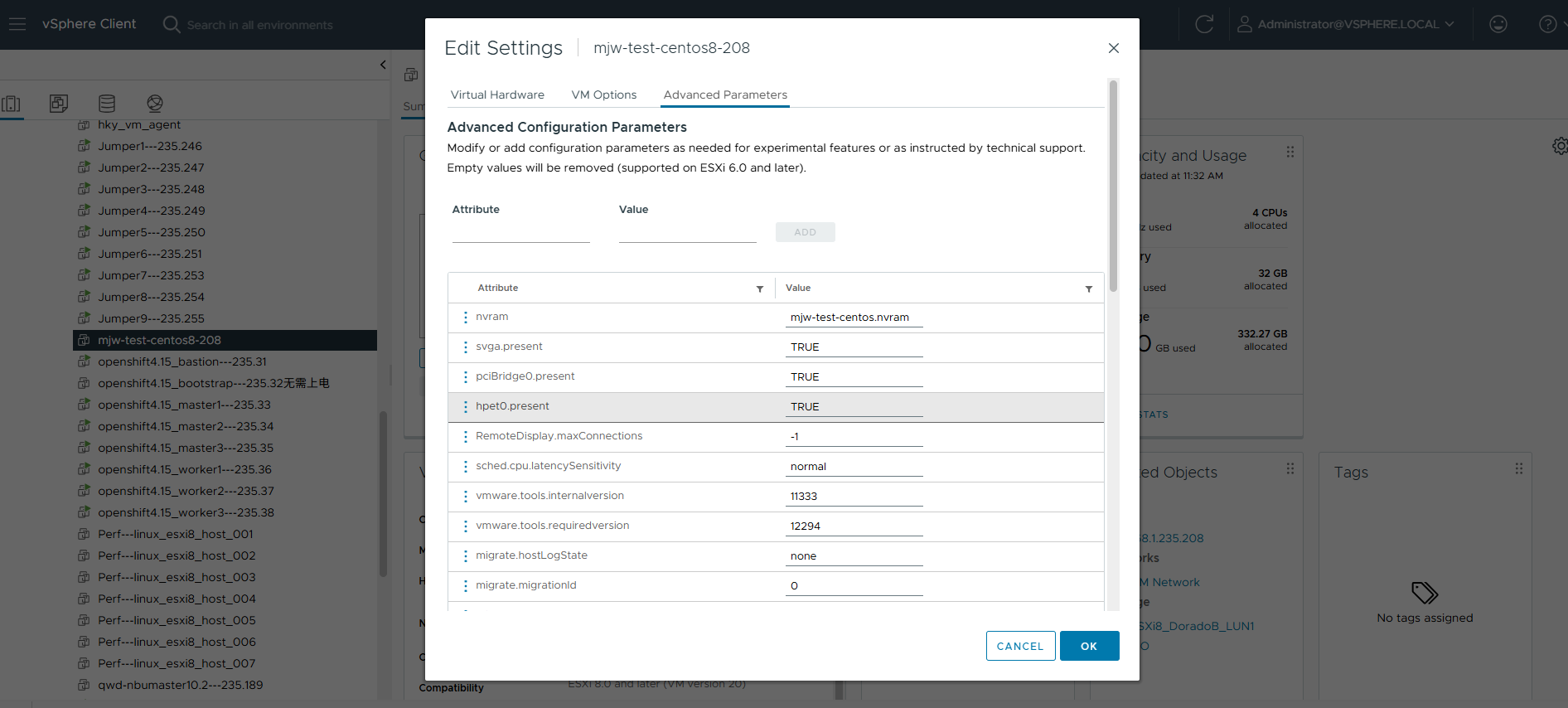Click the ADD parameter button
Viewport: 1568px width, 708px height.
click(x=805, y=232)
